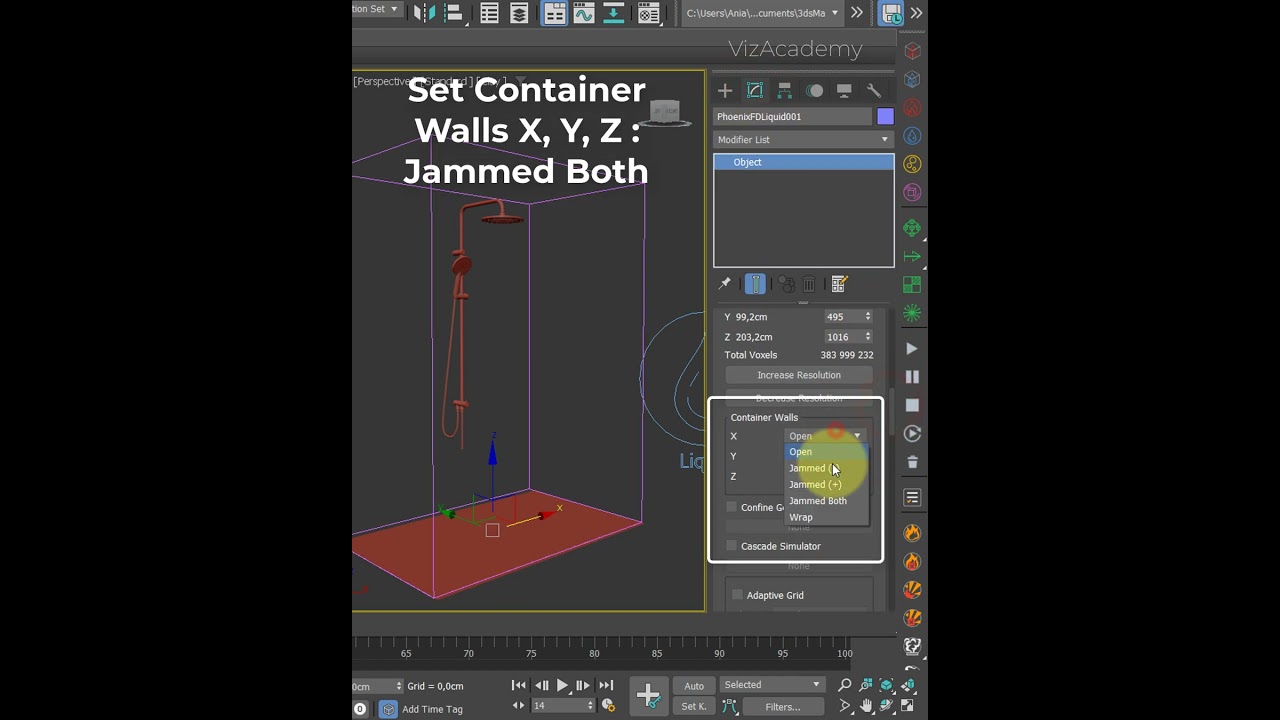Viewport: 1280px width, 720px height.
Task: Click the Increase Resolution button
Action: point(799,375)
